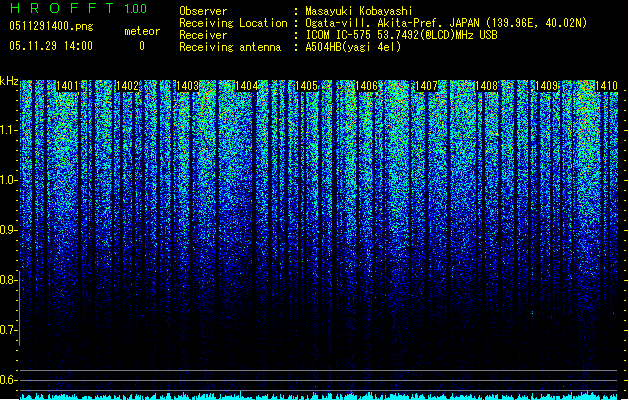
Task: Click the 1406 time marker
Action: tap(366, 86)
